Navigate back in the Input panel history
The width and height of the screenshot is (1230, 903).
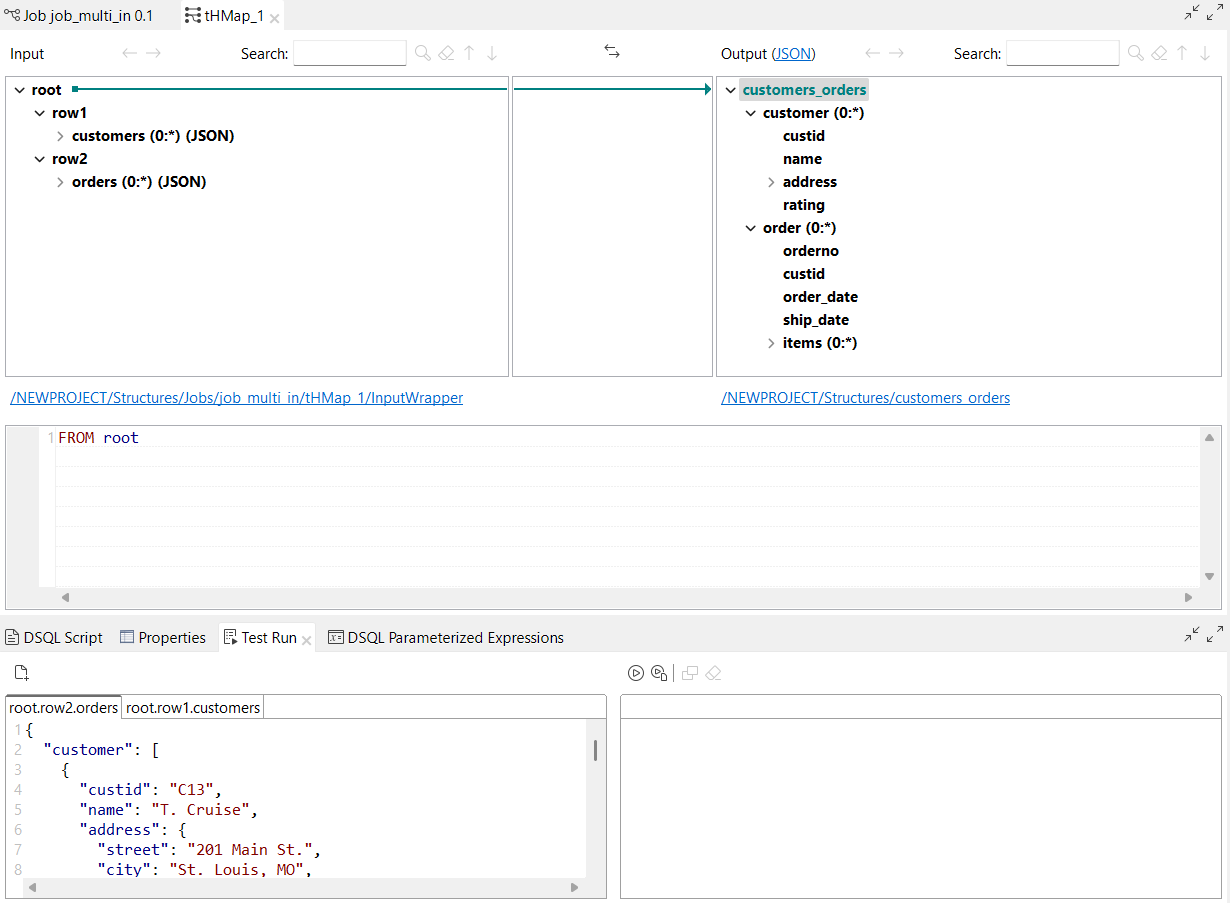pyautogui.click(x=129, y=53)
